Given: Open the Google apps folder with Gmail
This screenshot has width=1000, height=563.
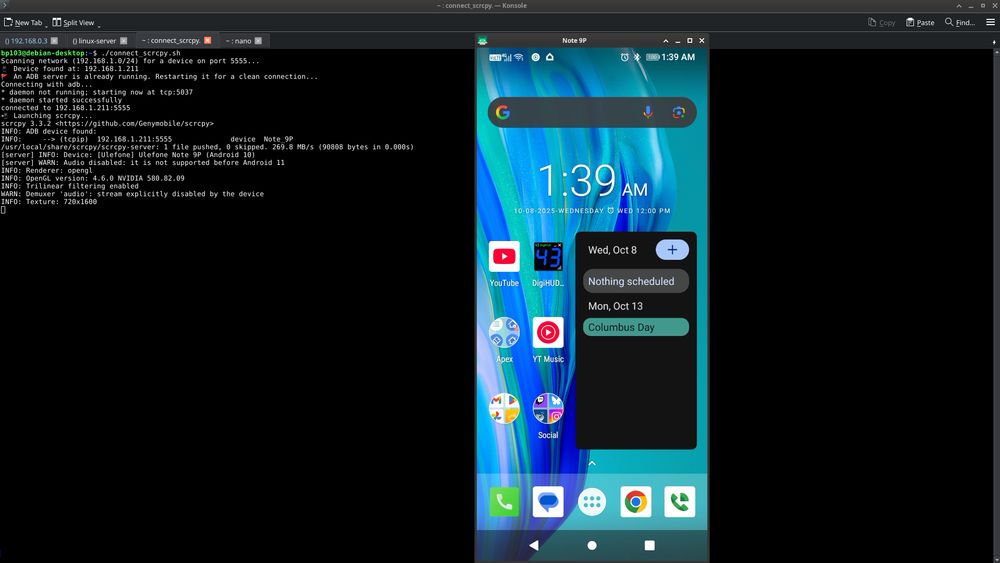Looking at the screenshot, I should pyautogui.click(x=504, y=408).
